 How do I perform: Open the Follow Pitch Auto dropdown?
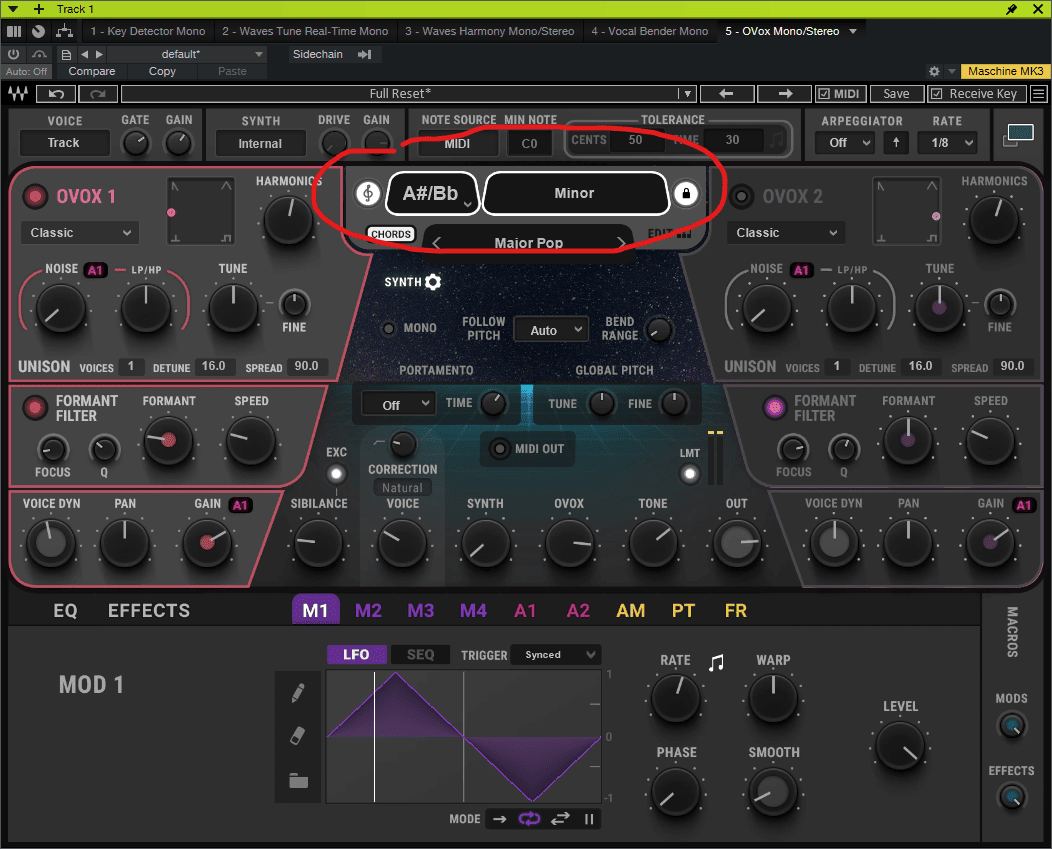tap(551, 330)
